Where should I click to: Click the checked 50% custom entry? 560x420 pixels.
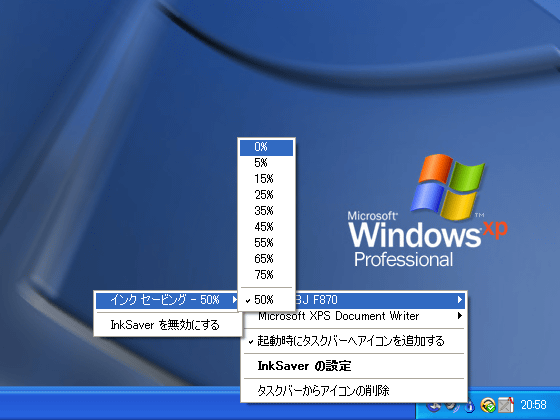pos(266,300)
